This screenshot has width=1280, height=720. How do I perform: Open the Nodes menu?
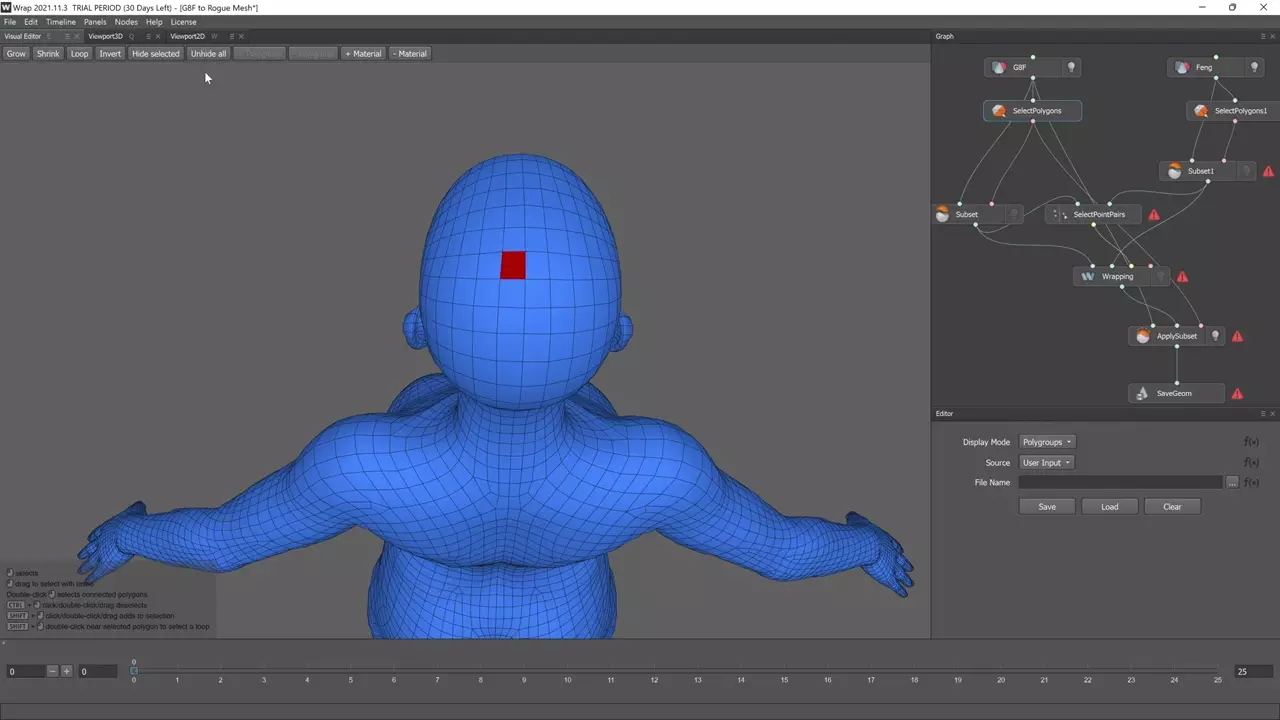[126, 22]
